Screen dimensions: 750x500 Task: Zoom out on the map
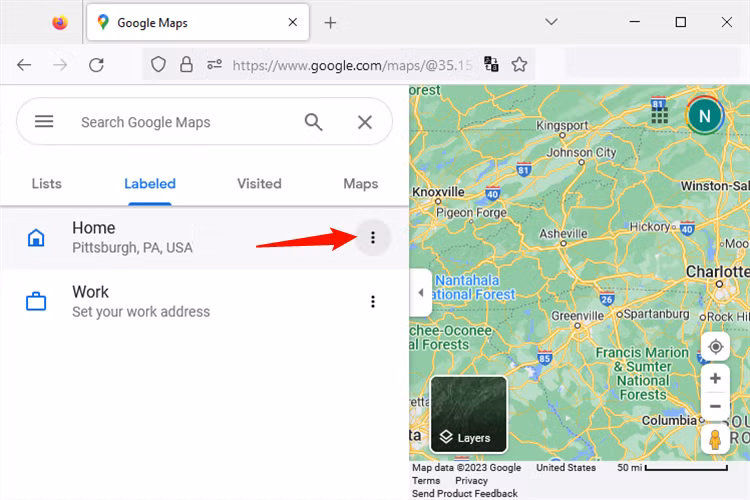pyautogui.click(x=715, y=407)
